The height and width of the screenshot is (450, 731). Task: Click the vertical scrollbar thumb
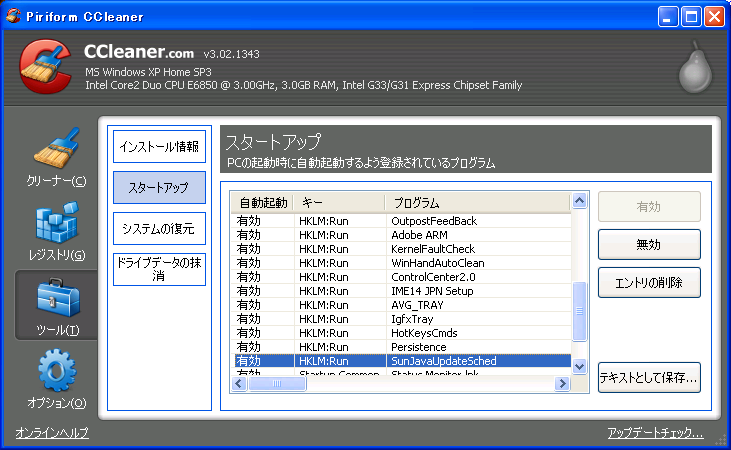[579, 311]
